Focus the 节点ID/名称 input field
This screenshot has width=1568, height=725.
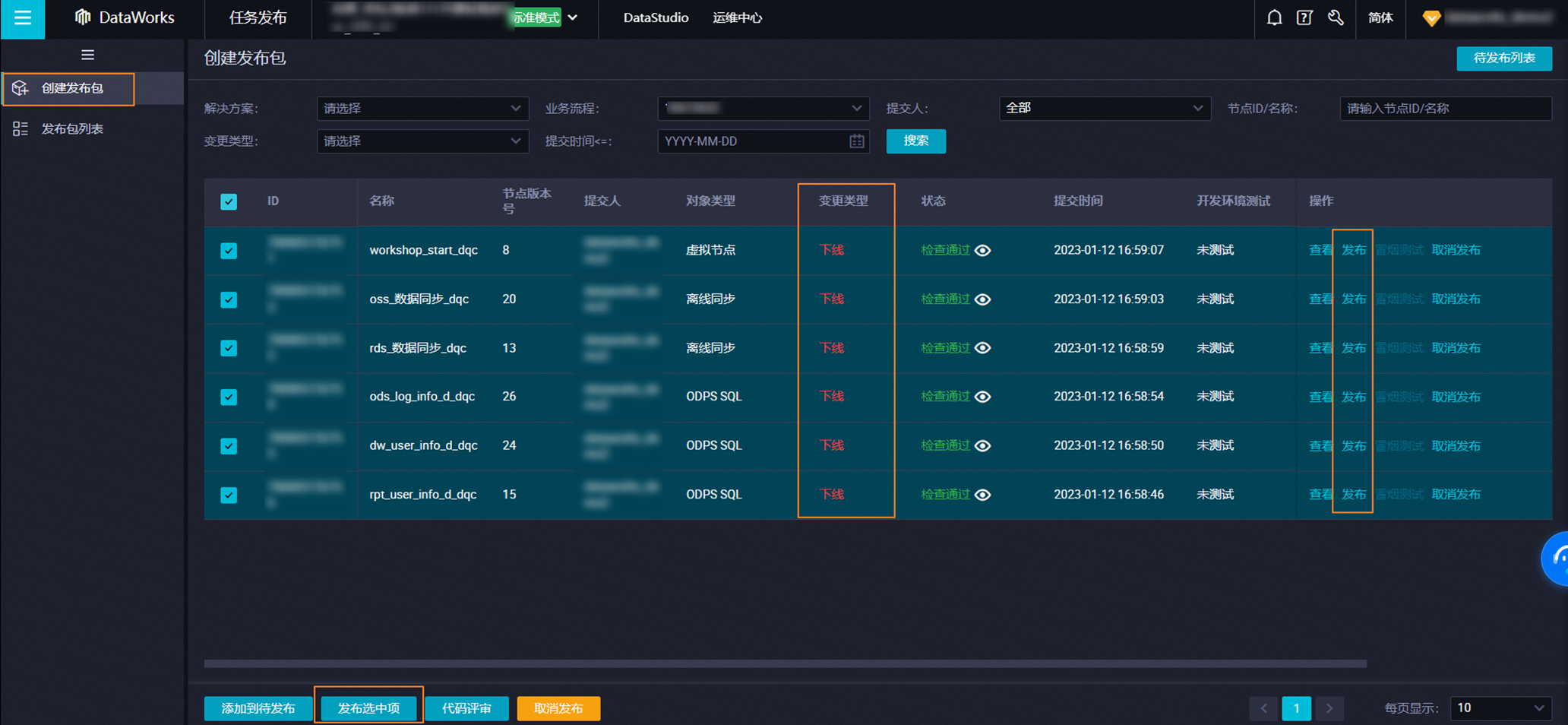1446,109
